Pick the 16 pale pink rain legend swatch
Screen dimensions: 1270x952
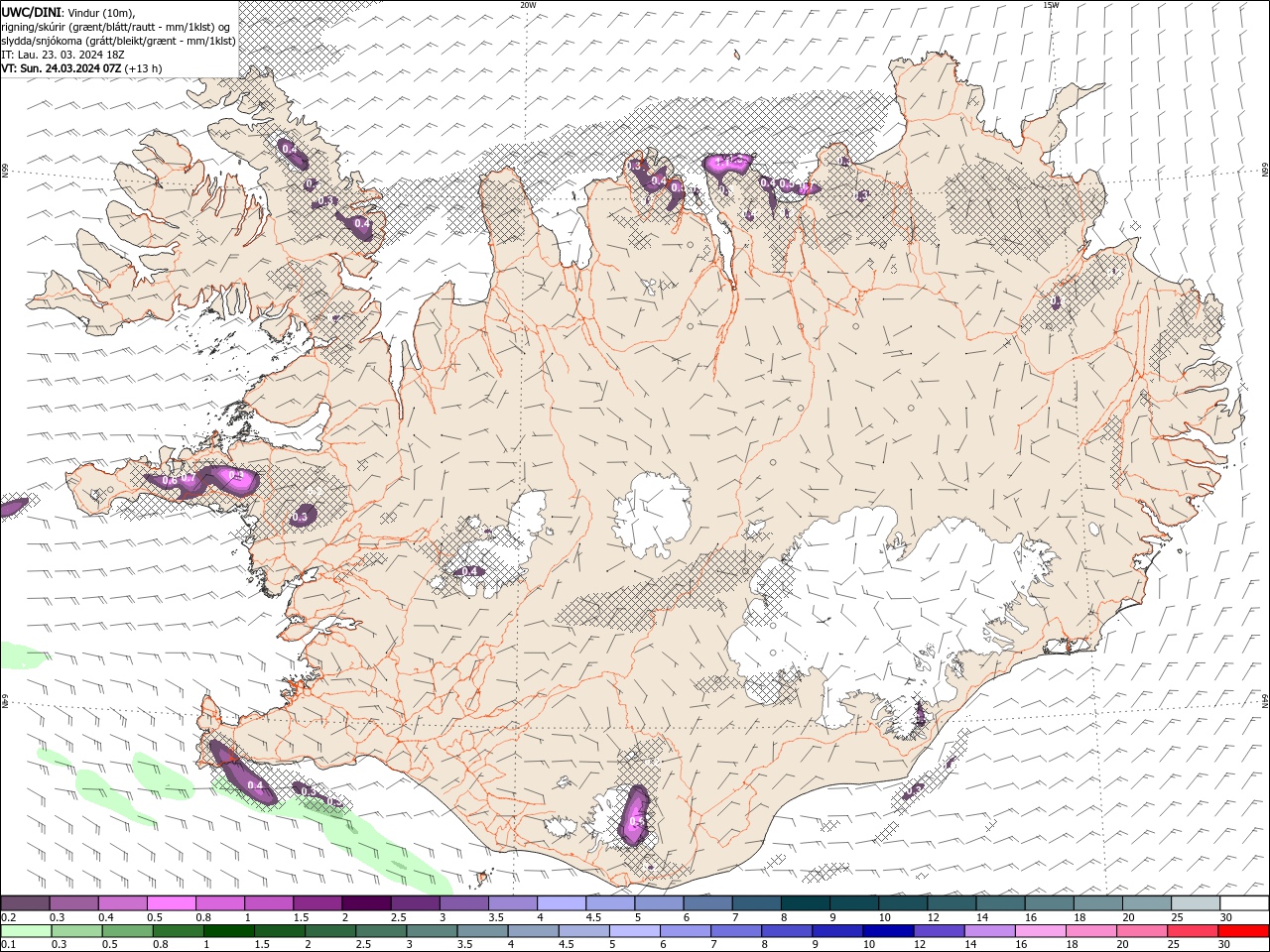click(x=1040, y=931)
